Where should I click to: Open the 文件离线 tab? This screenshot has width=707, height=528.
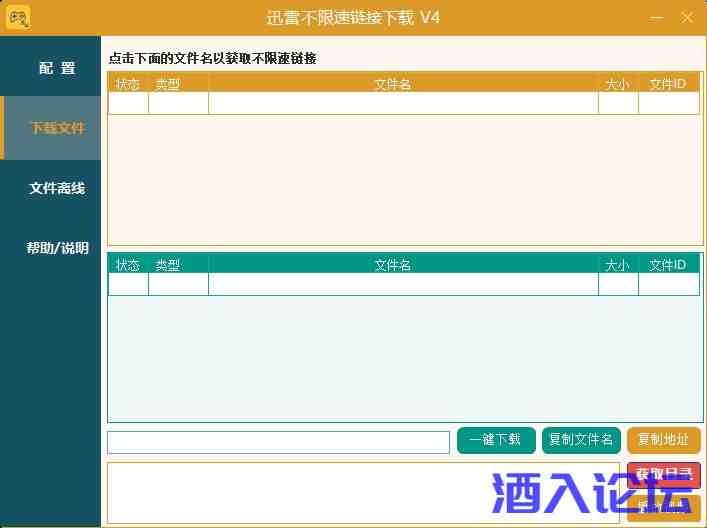50,188
